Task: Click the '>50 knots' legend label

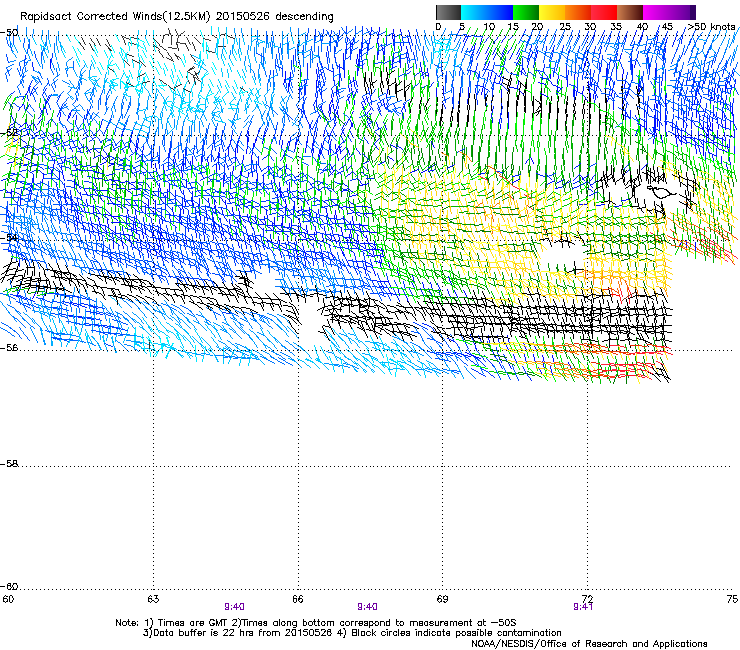Action: 711,27
